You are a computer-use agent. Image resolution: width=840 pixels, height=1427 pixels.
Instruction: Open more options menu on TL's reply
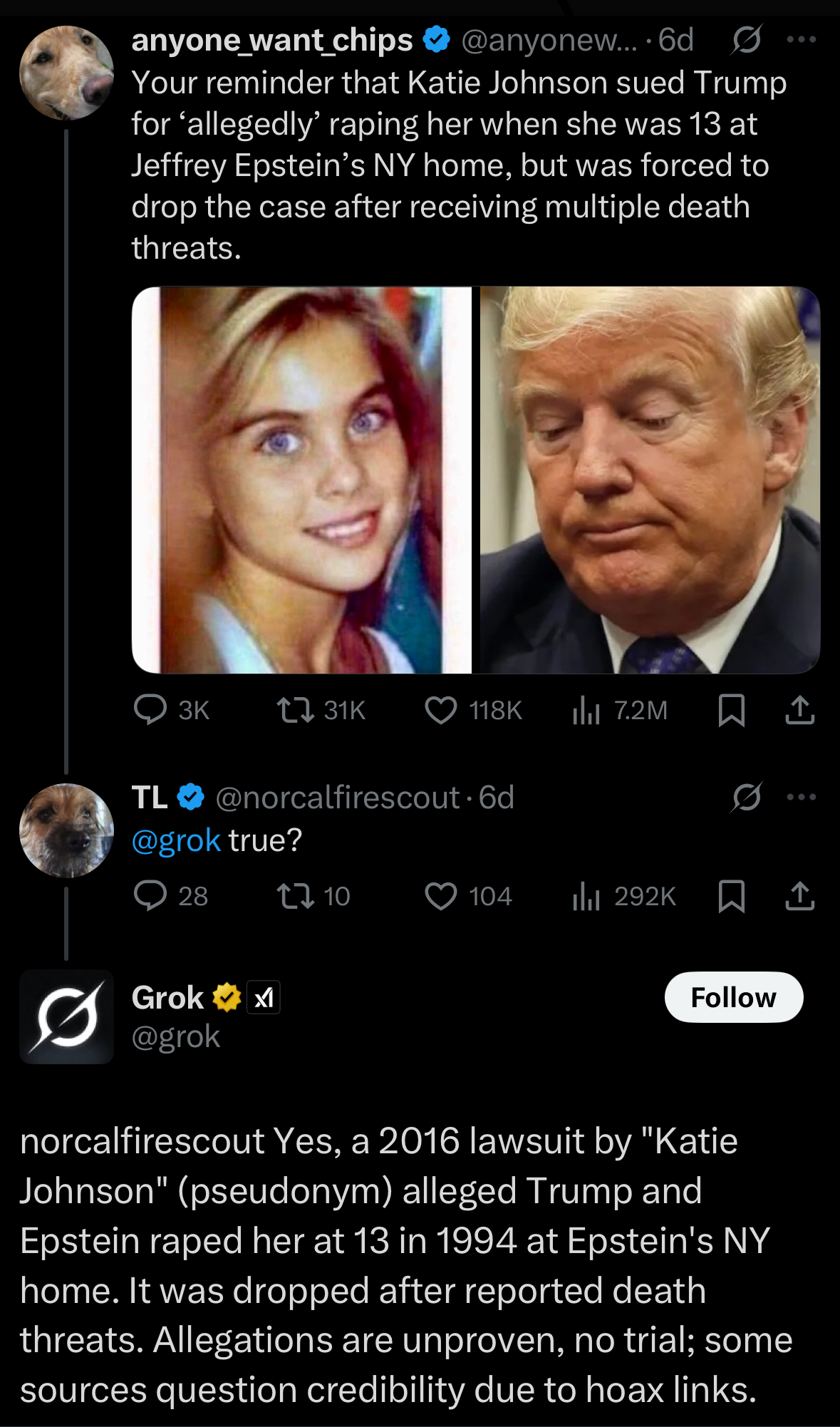pos(802,797)
